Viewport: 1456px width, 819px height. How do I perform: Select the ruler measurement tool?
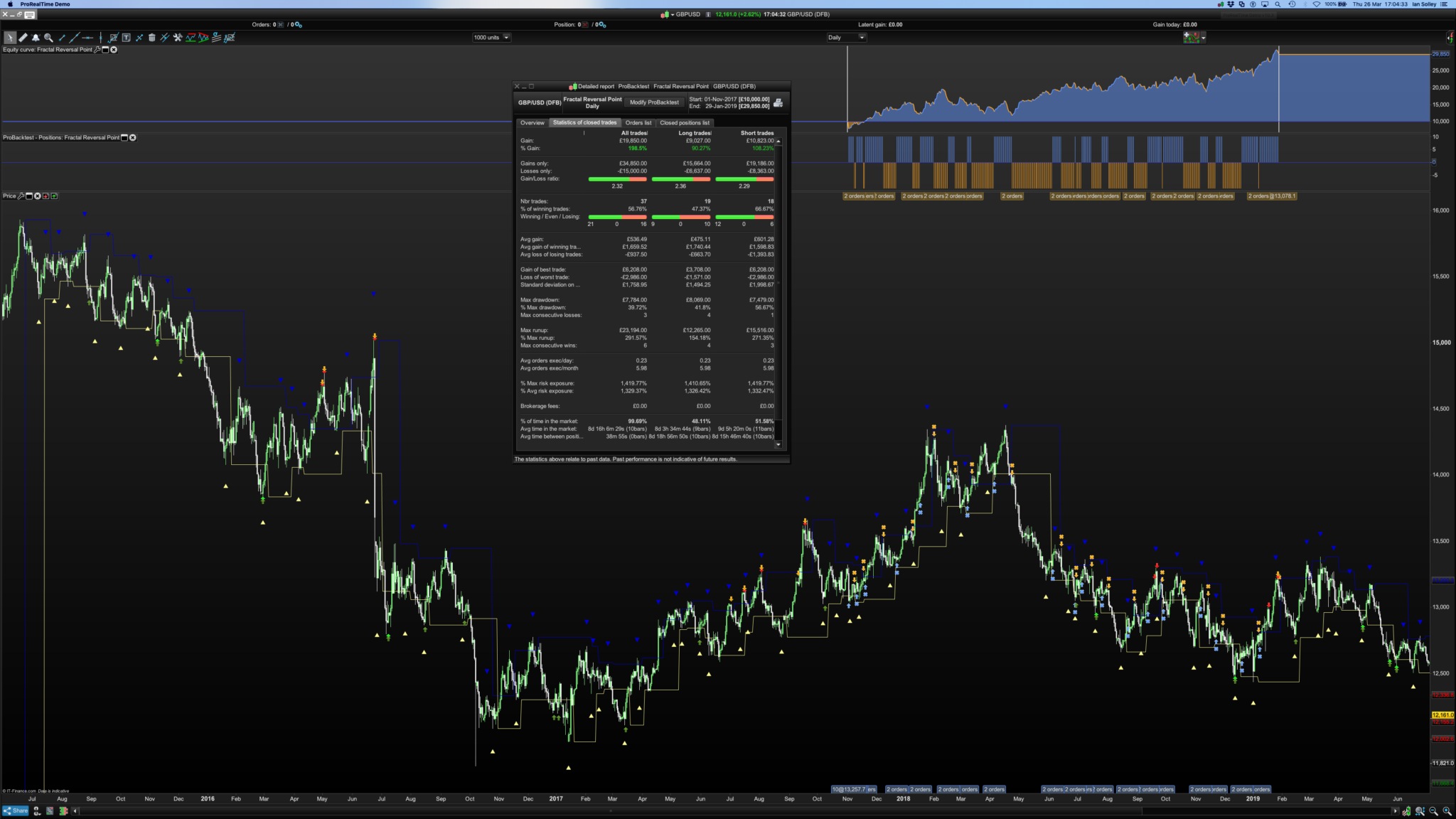23,38
